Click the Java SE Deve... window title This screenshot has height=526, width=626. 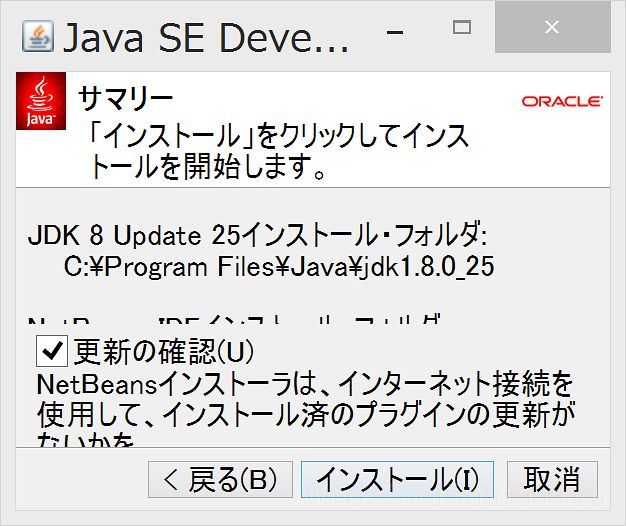(x=206, y=38)
